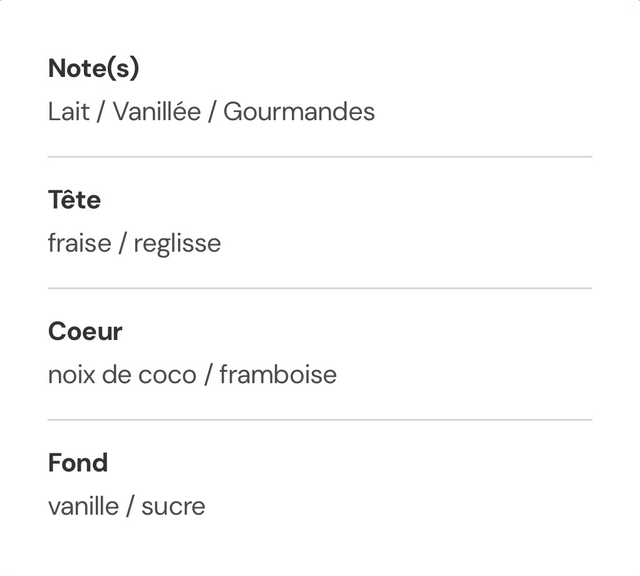Click the slash between vanille and sucre
640x576 pixels.
tap(129, 506)
